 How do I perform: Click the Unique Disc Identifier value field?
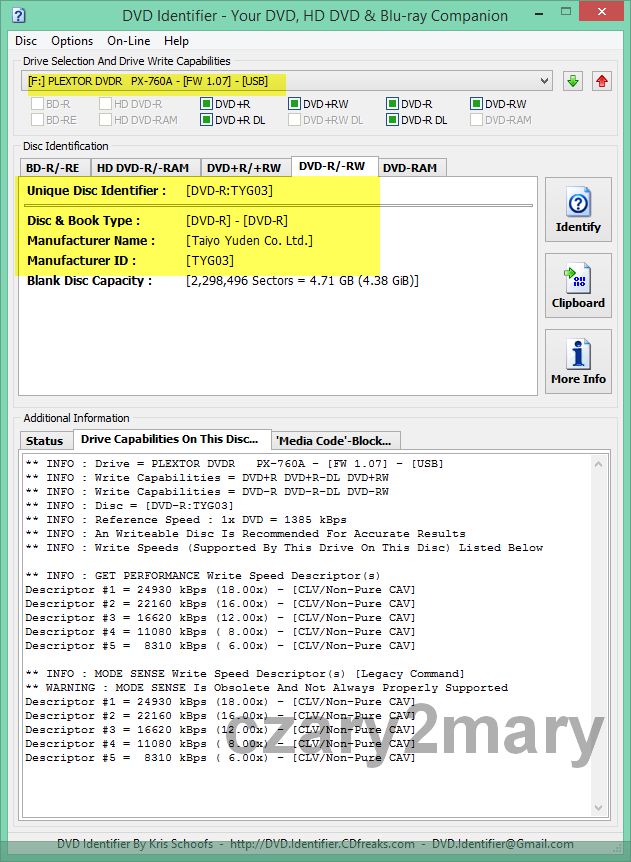(229, 191)
